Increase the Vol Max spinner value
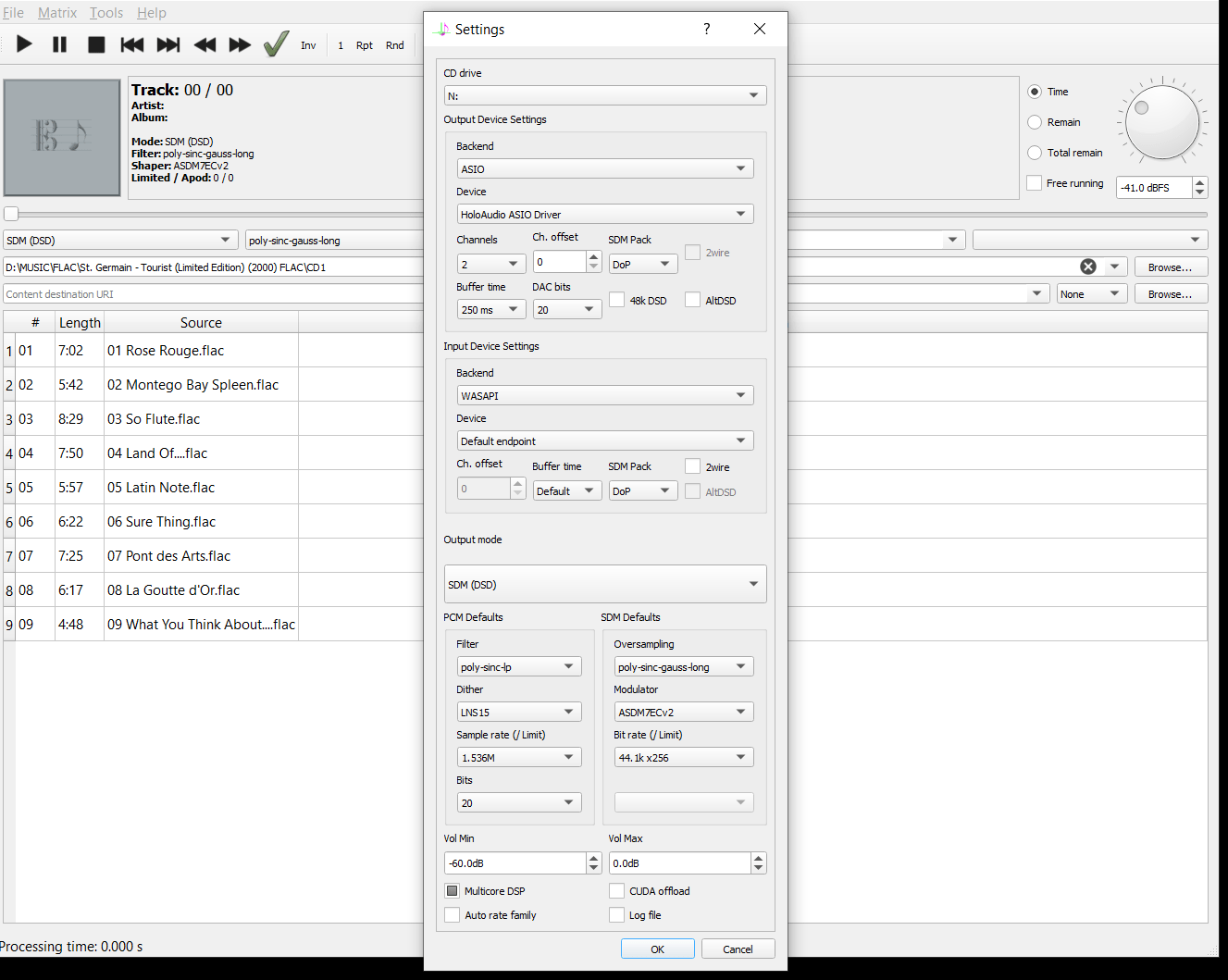Viewport: 1228px width, 980px height. click(759, 858)
